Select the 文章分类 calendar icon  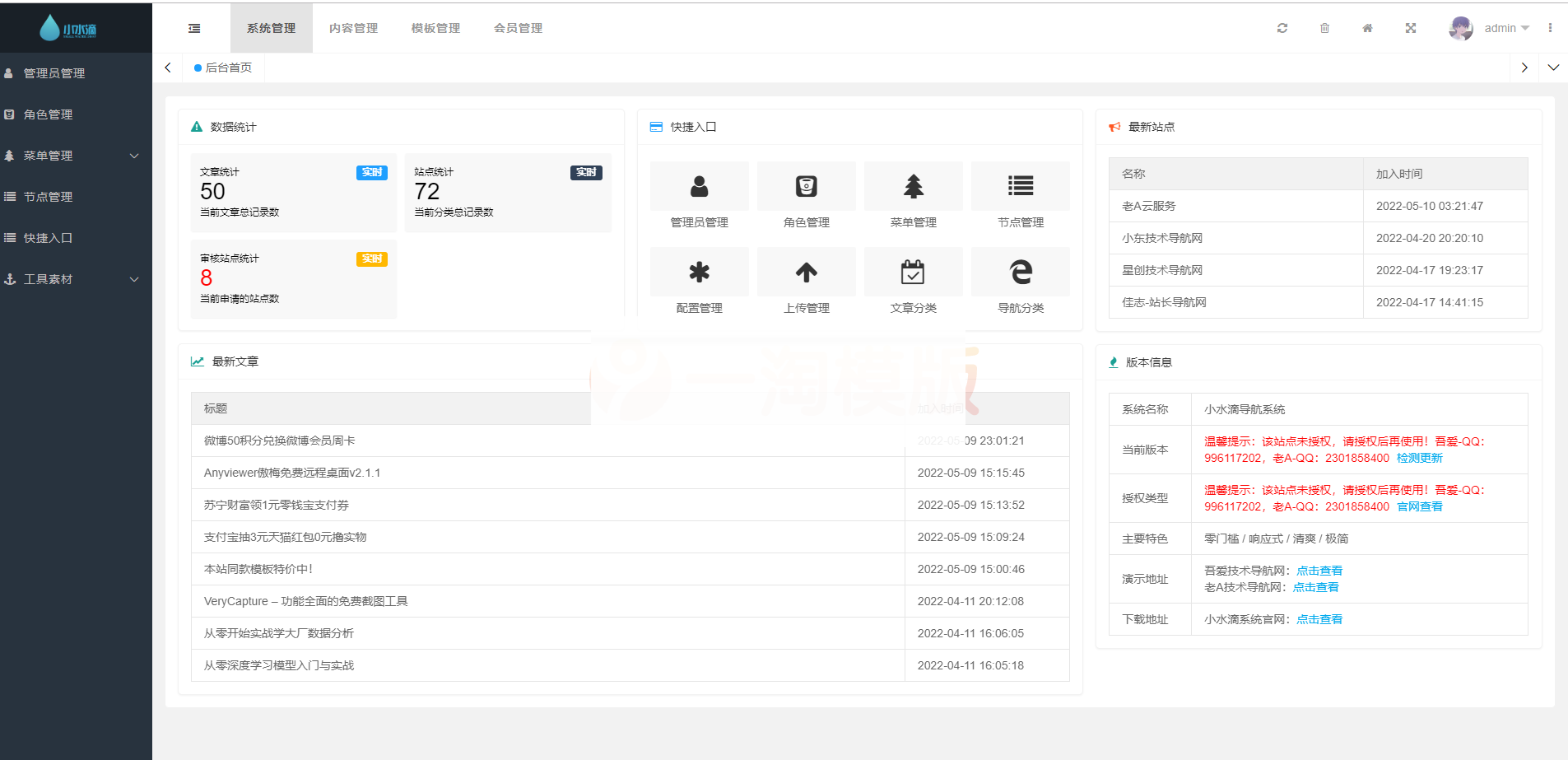point(913,272)
